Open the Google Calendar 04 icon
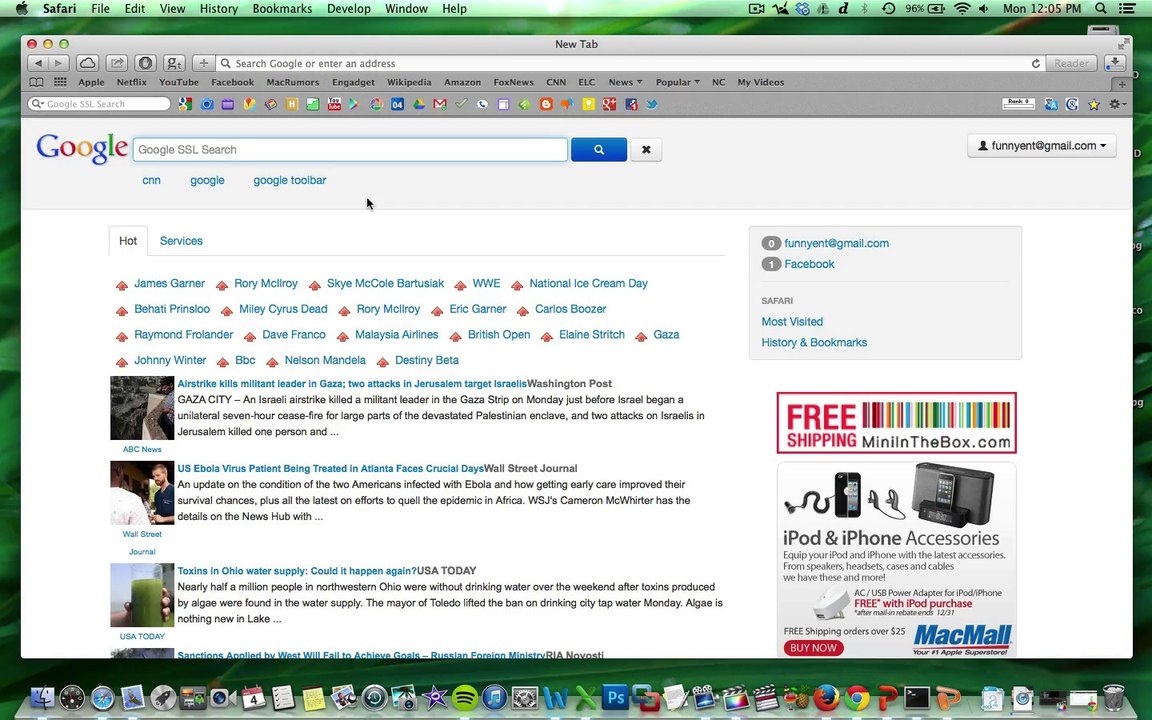The image size is (1152, 720). [397, 104]
